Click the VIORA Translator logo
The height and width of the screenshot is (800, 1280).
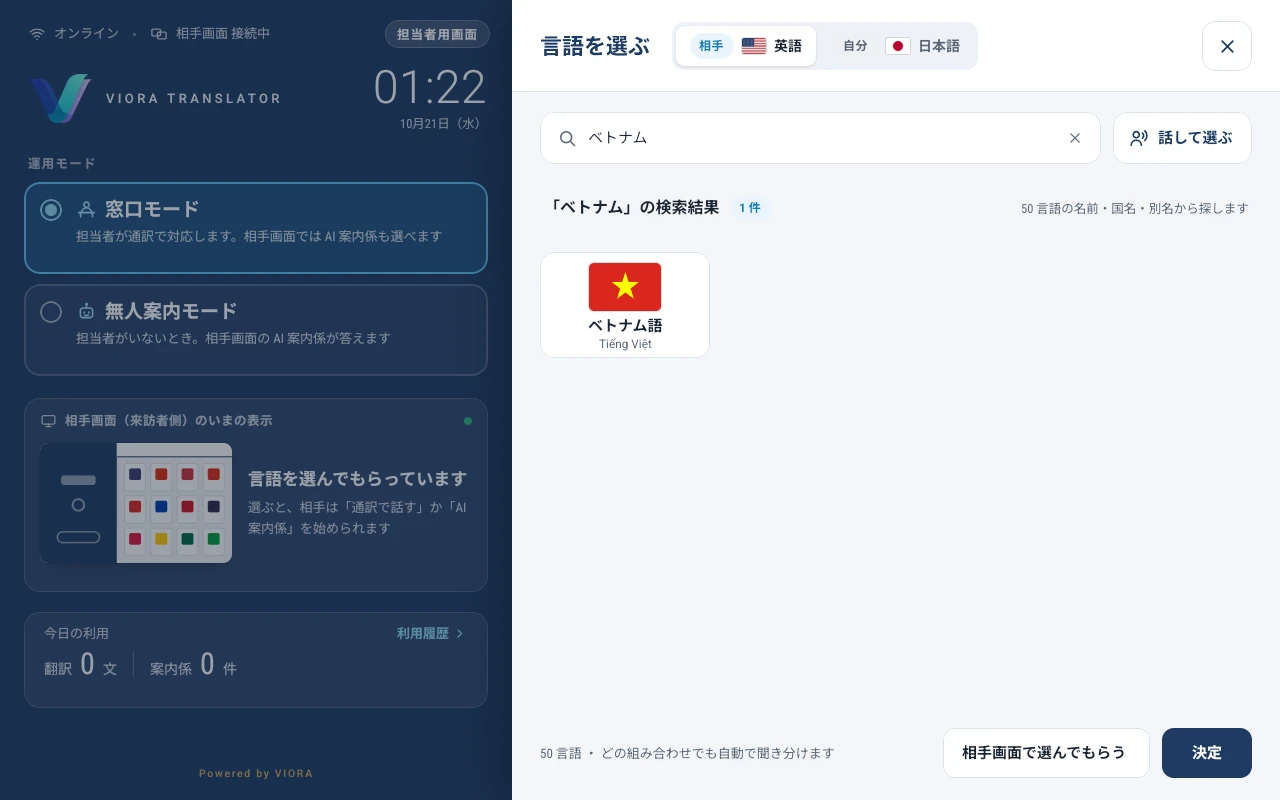pyautogui.click(x=61, y=98)
